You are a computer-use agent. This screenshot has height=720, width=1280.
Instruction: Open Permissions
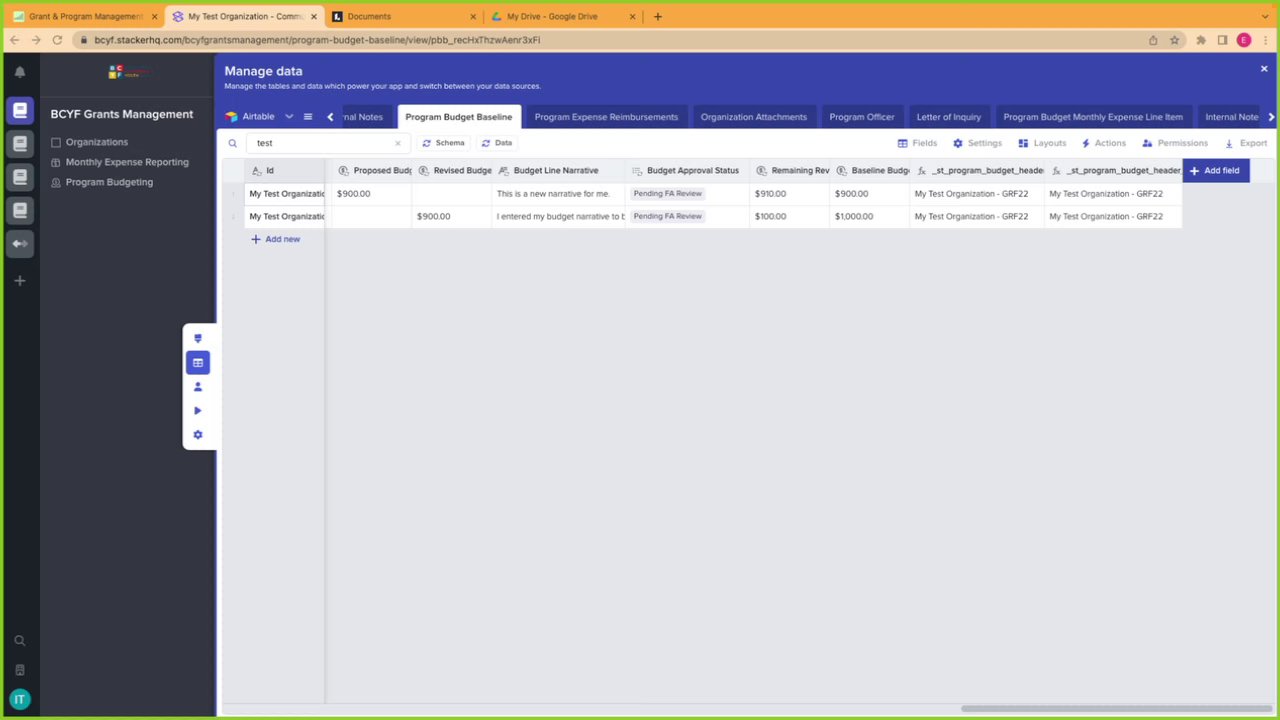point(1175,143)
